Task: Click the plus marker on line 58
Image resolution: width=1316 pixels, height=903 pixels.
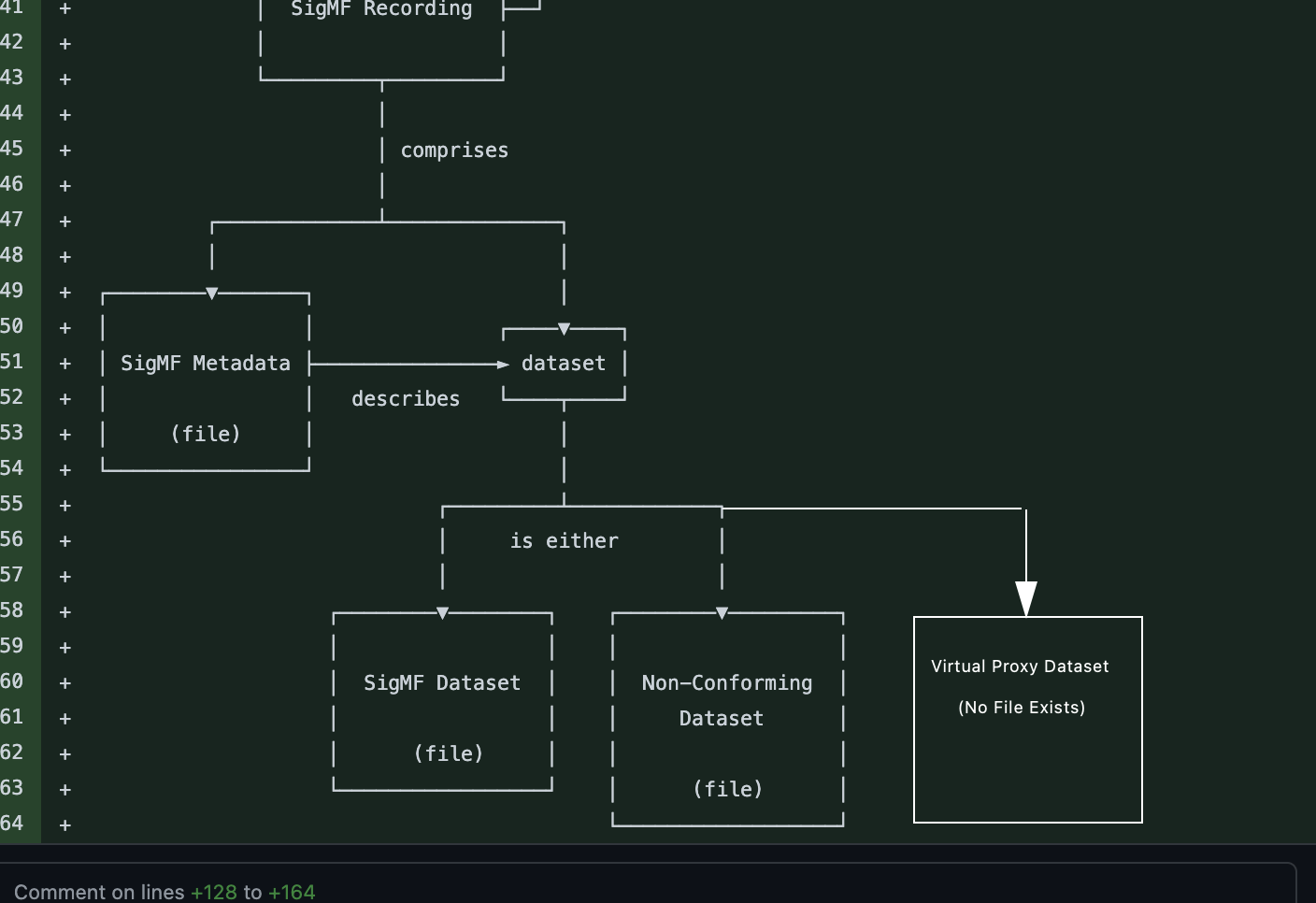Action: click(64, 610)
